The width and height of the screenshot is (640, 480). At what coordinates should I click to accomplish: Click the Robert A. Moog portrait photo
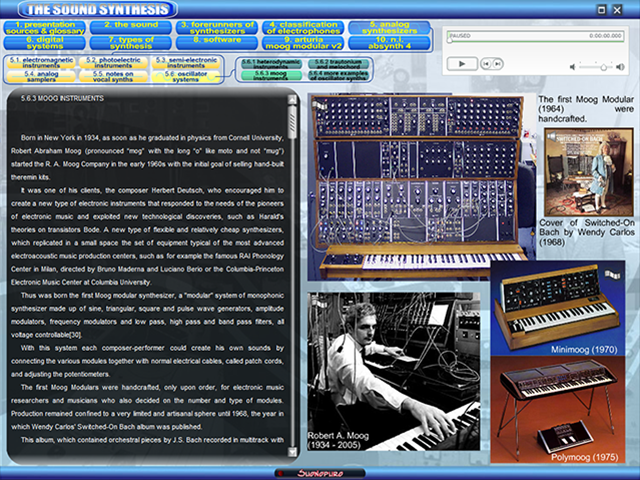(x=393, y=371)
